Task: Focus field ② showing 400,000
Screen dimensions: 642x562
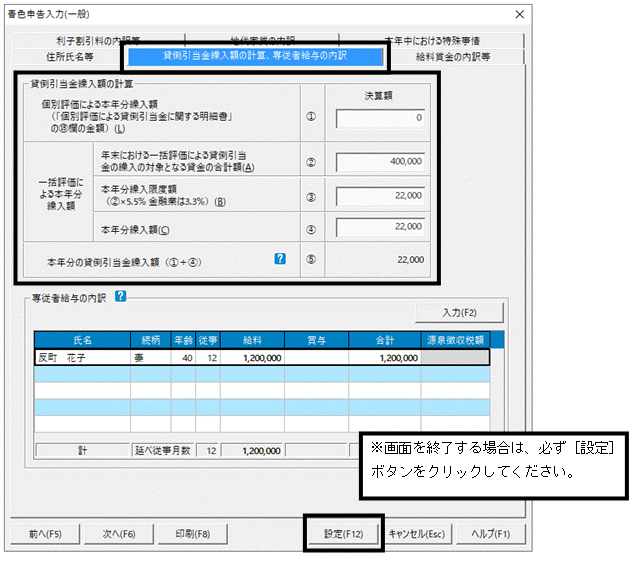Action: (380, 162)
